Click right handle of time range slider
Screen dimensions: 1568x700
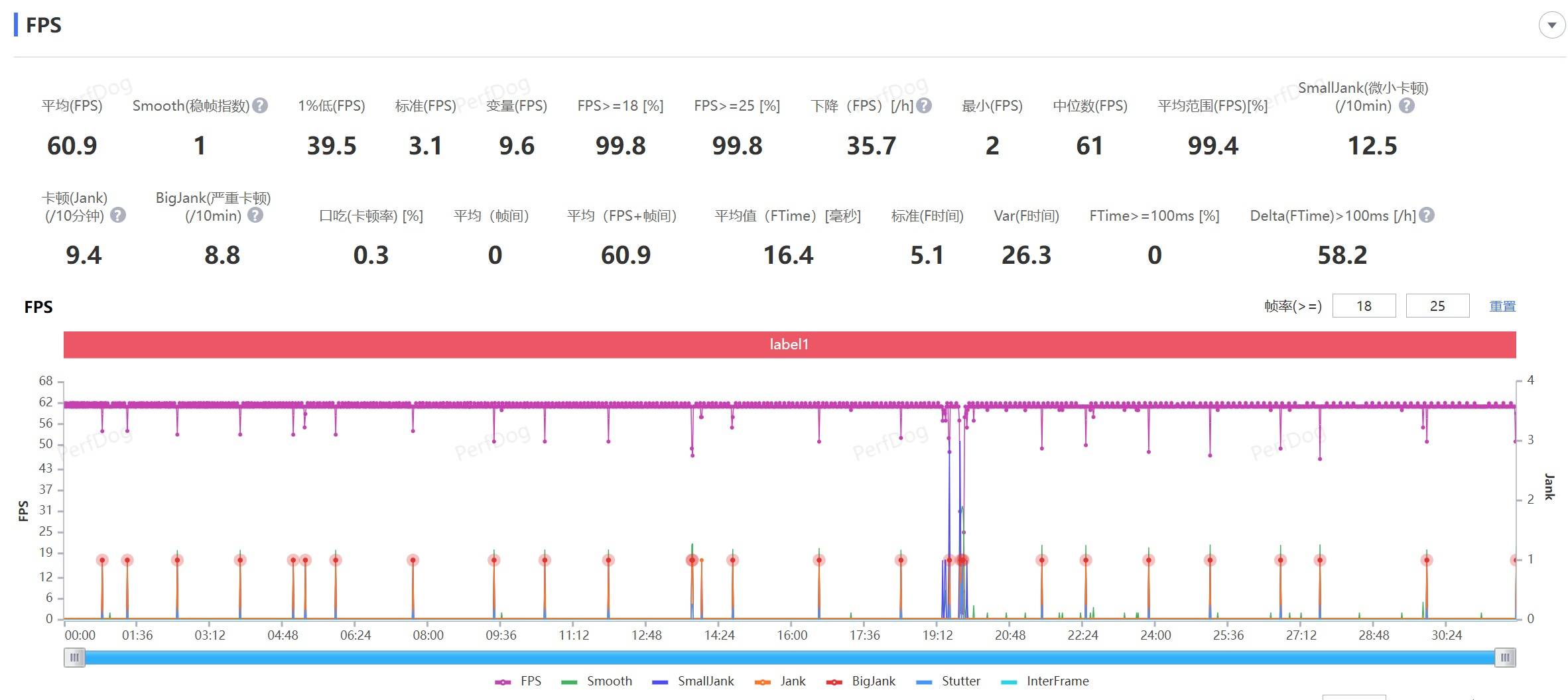point(1505,658)
